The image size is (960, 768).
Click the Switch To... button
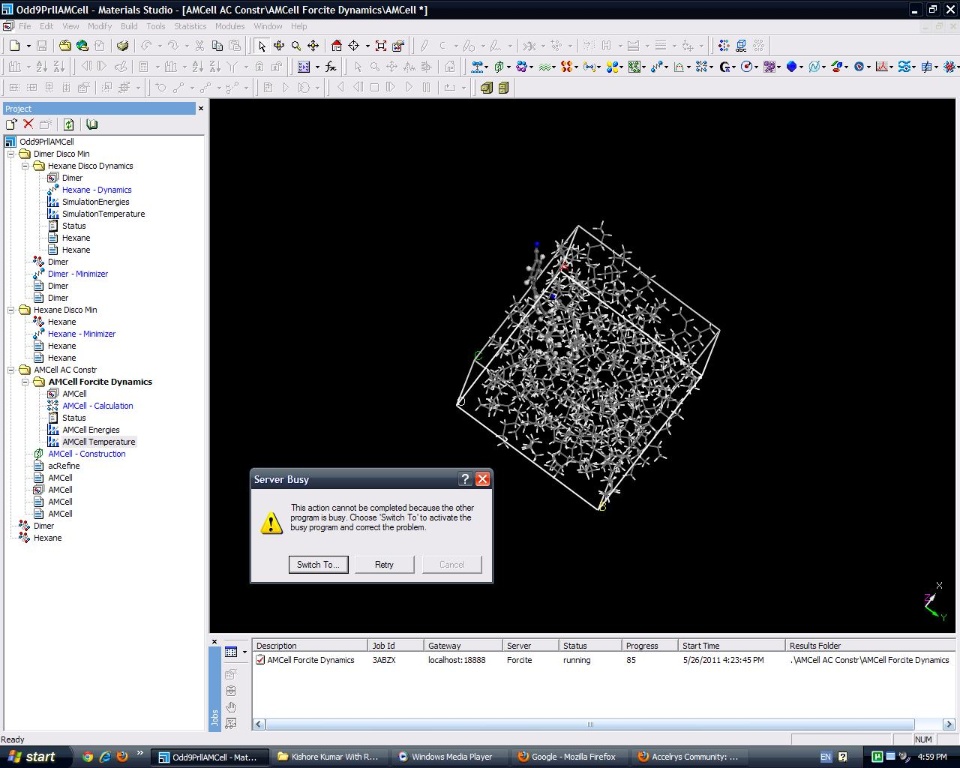(x=319, y=564)
